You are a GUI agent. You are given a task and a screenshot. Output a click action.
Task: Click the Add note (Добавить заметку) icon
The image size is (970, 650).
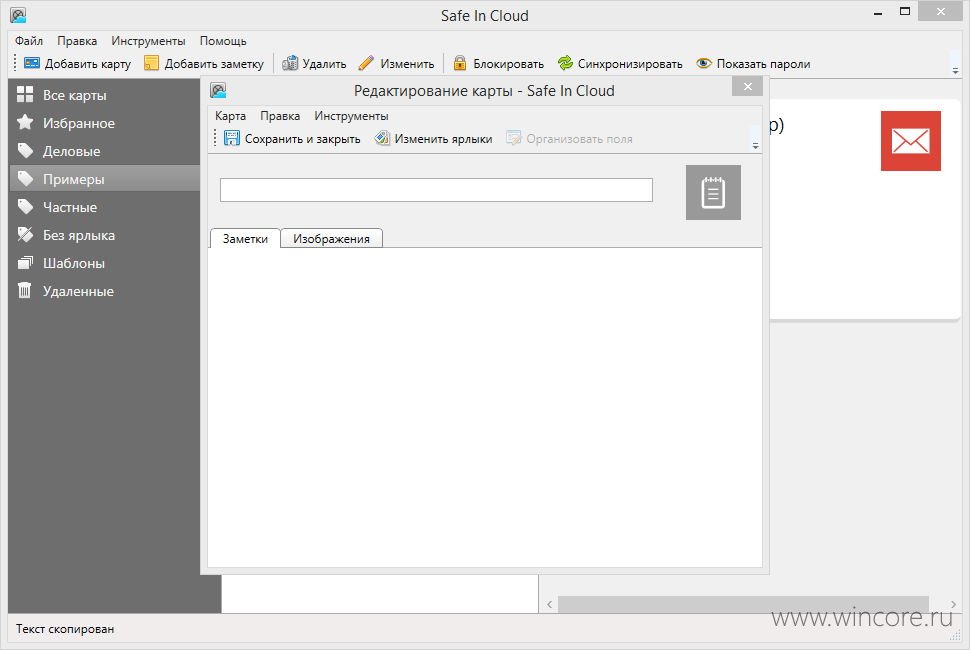151,63
